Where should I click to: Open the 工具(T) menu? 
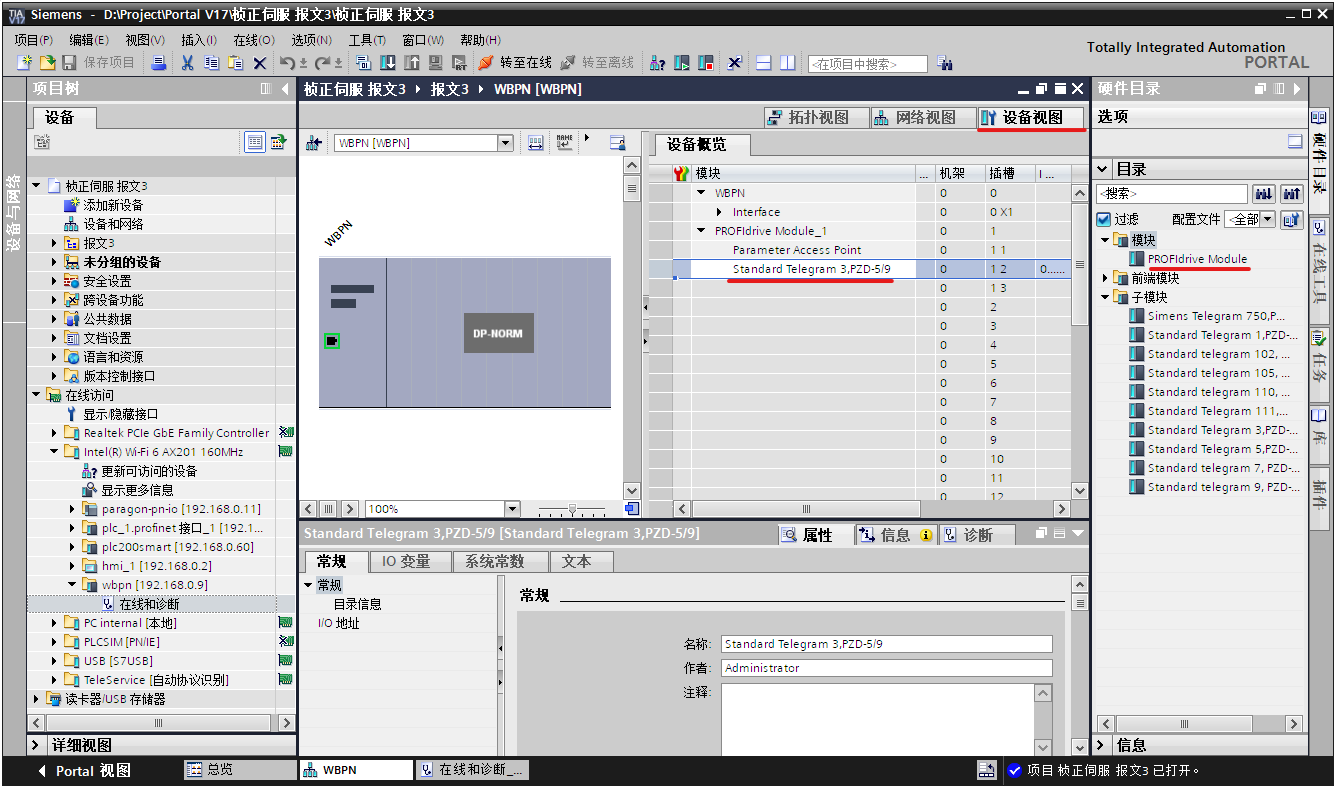coord(367,39)
